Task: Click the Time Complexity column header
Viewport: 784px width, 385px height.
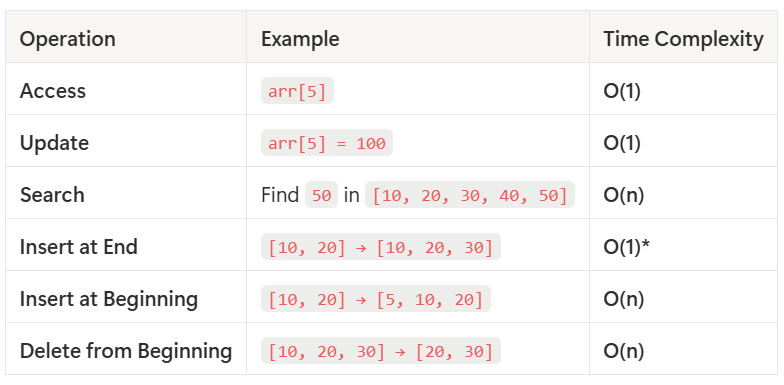Action: 683,39
